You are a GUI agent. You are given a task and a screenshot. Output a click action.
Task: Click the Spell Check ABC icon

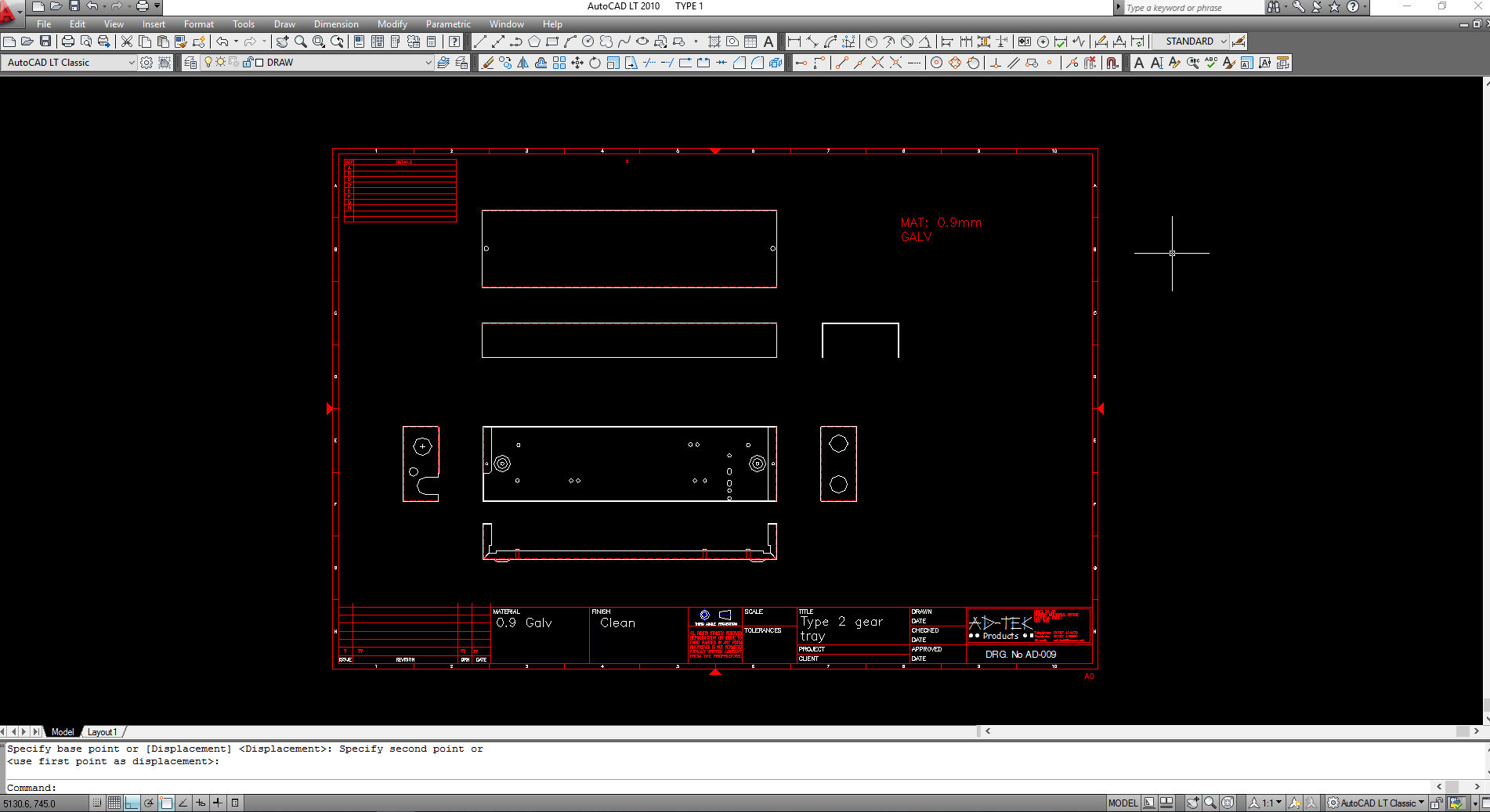pyautogui.click(x=1211, y=63)
